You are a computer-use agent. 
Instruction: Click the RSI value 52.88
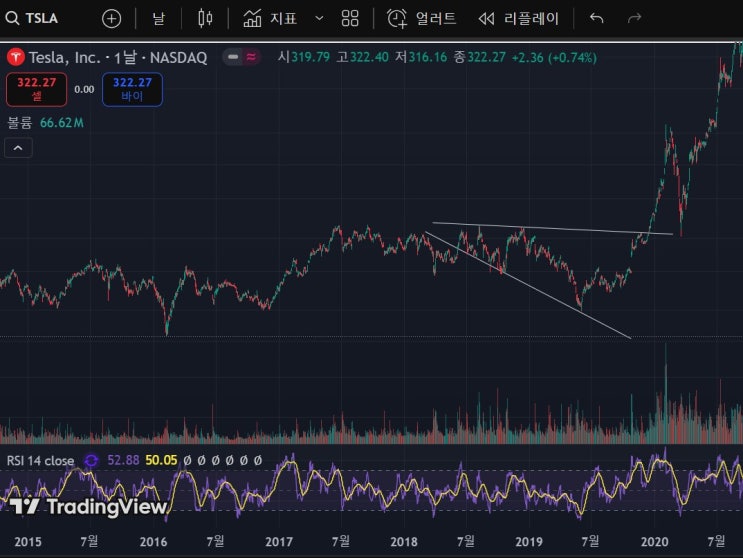pyautogui.click(x=123, y=460)
